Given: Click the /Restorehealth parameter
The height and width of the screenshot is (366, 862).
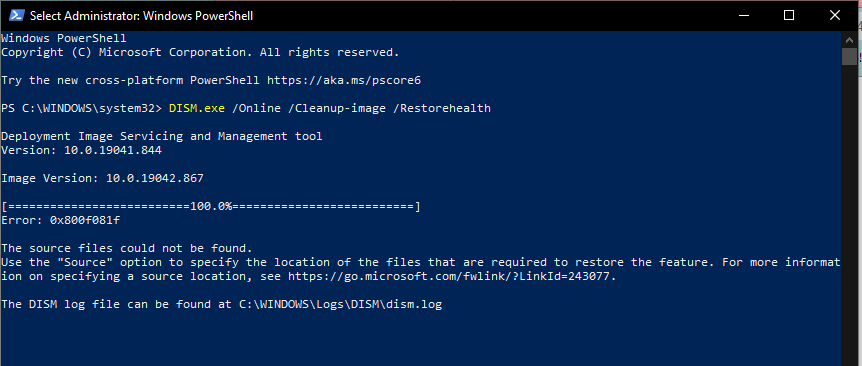Looking at the screenshot, I should [x=441, y=108].
